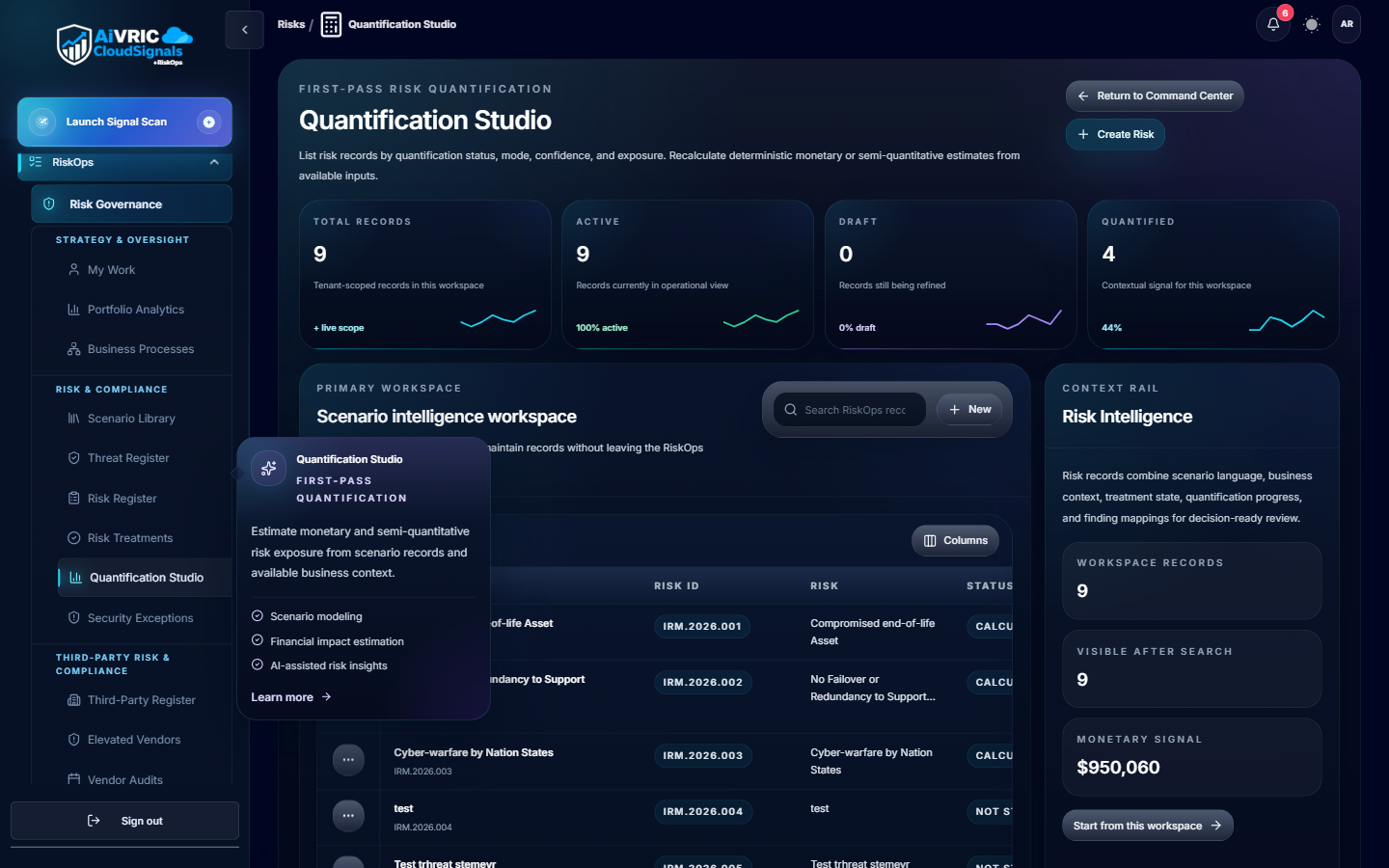Click the Workspace Records card
This screenshot has height=868, width=1389.
(x=1192, y=581)
